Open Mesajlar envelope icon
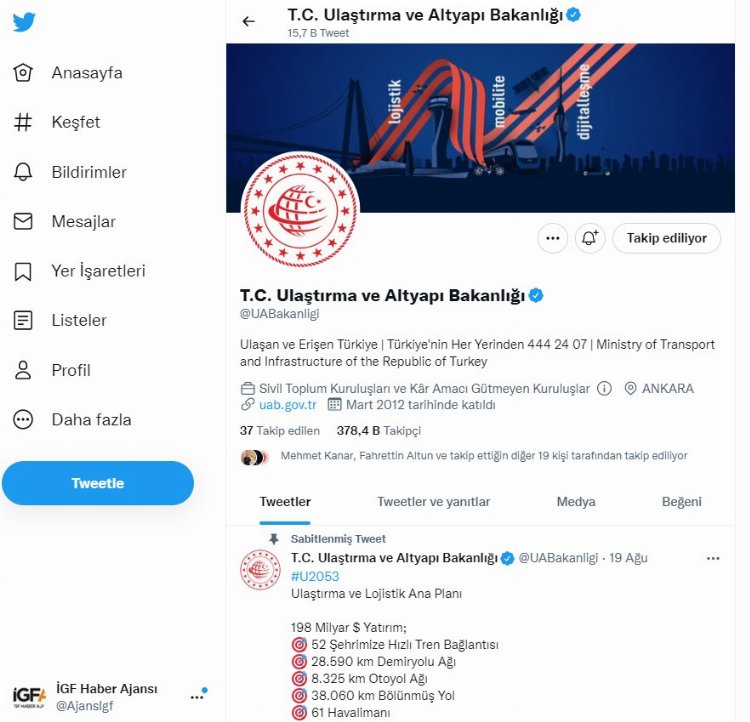750x722 pixels. (23, 221)
